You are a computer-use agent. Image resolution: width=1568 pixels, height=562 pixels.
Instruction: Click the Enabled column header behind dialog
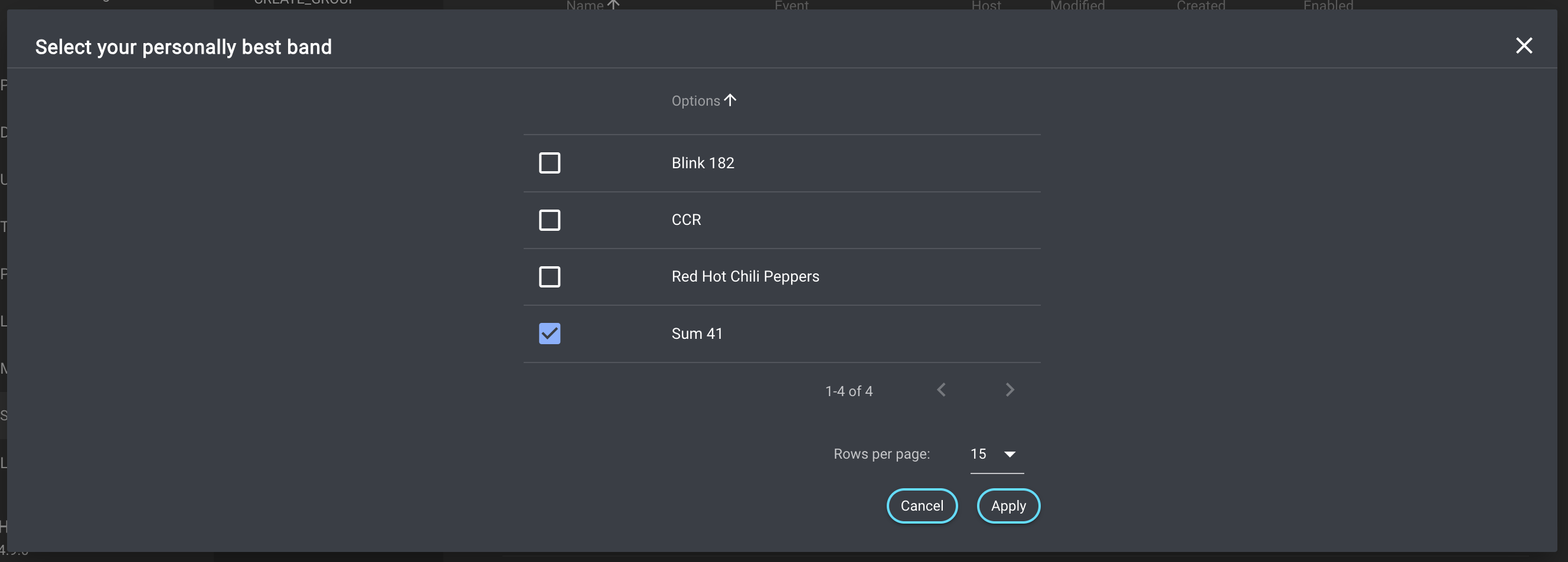(x=1328, y=5)
